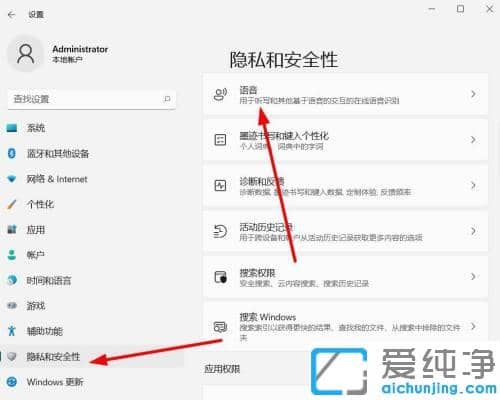Viewport: 500px width, 400px height.
Task: Focus the 查找设置 search field
Action: pos(92,99)
